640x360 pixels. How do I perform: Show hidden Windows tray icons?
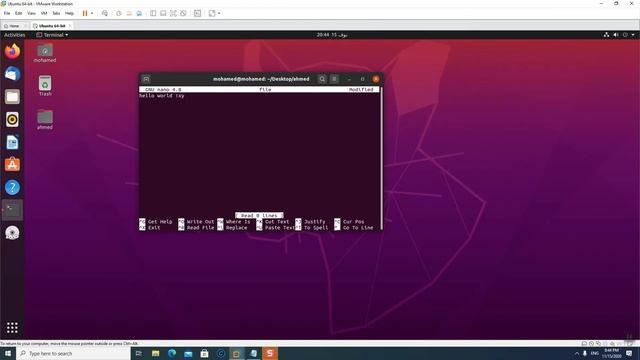click(x=577, y=353)
